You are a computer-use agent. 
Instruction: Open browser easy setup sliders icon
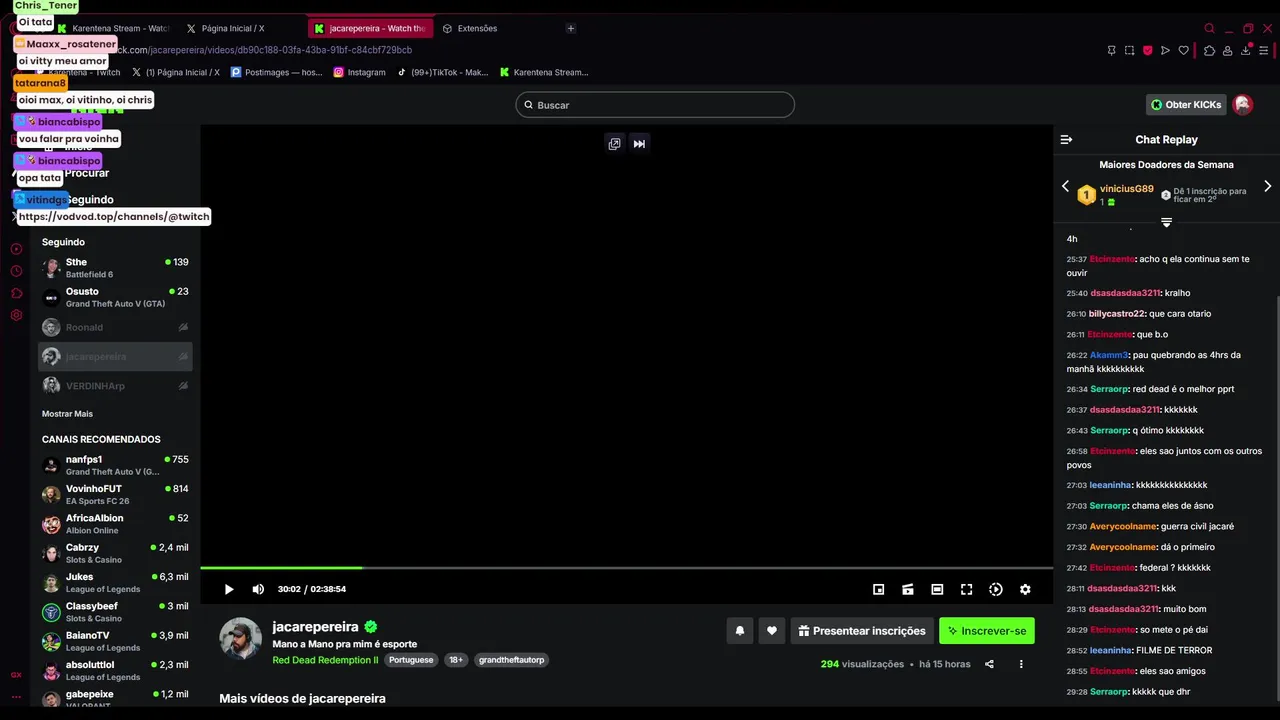click(x=1264, y=50)
